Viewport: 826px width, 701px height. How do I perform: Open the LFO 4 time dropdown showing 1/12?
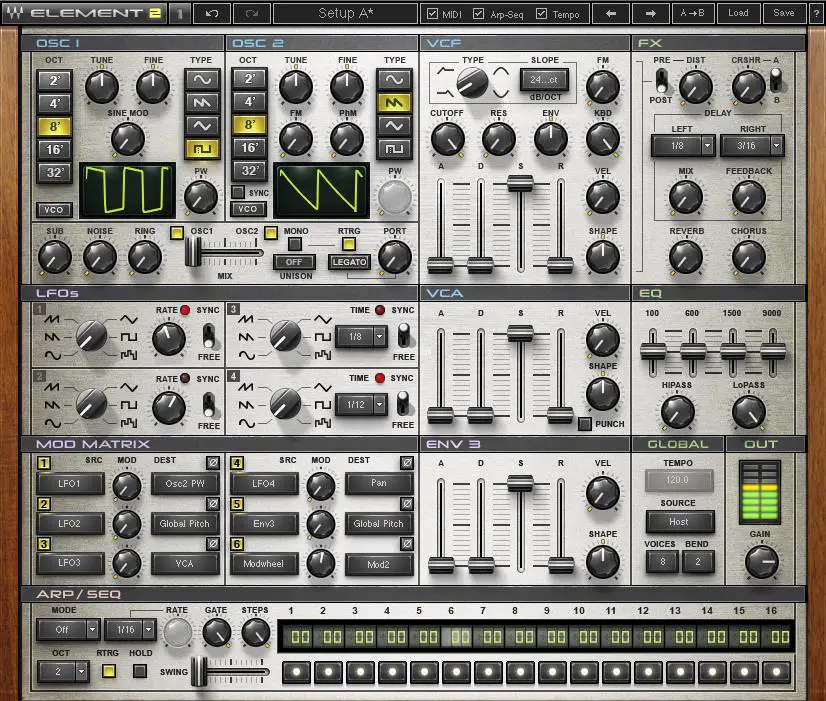(364, 404)
